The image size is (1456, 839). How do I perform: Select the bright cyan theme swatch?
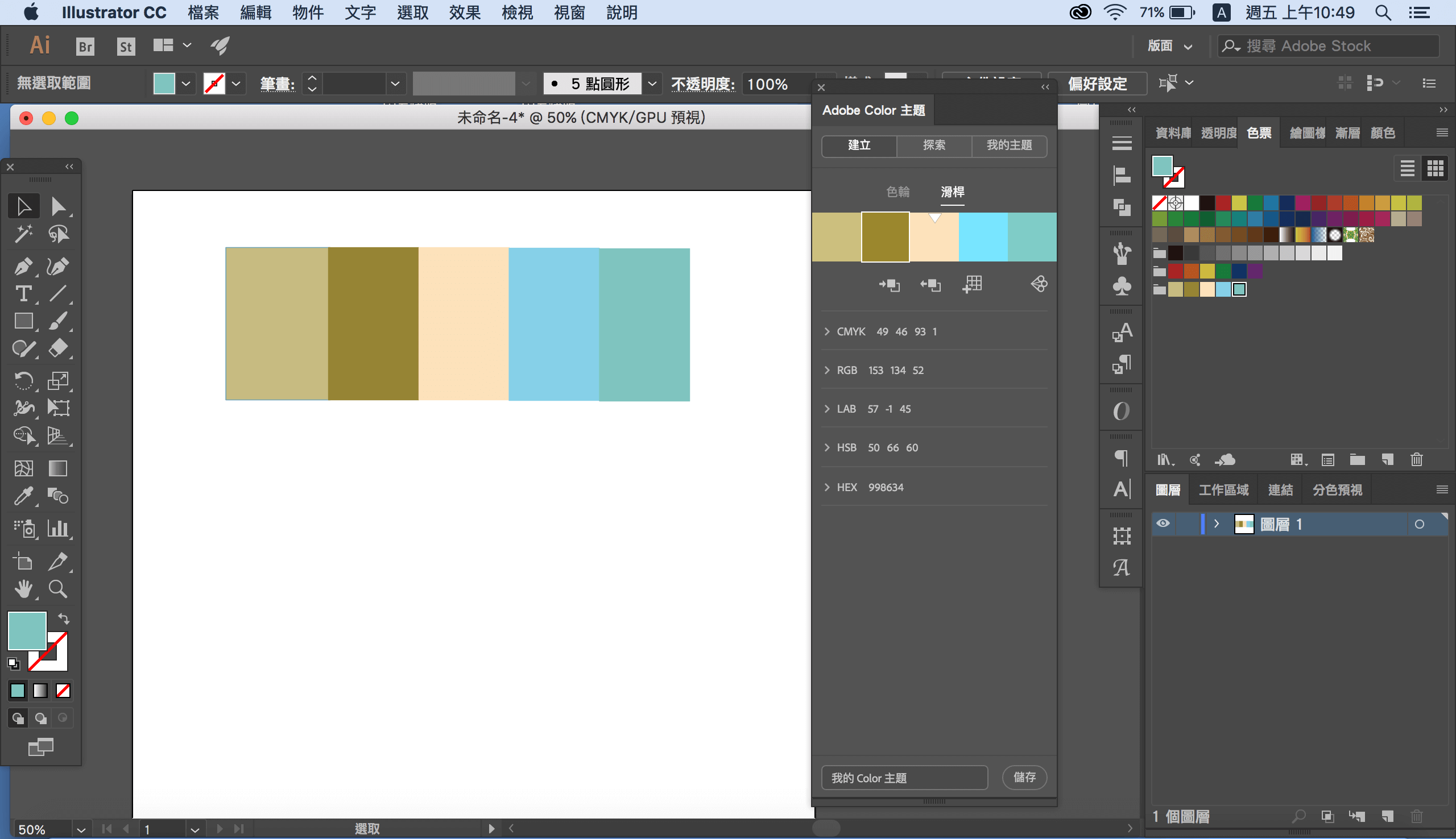point(983,237)
